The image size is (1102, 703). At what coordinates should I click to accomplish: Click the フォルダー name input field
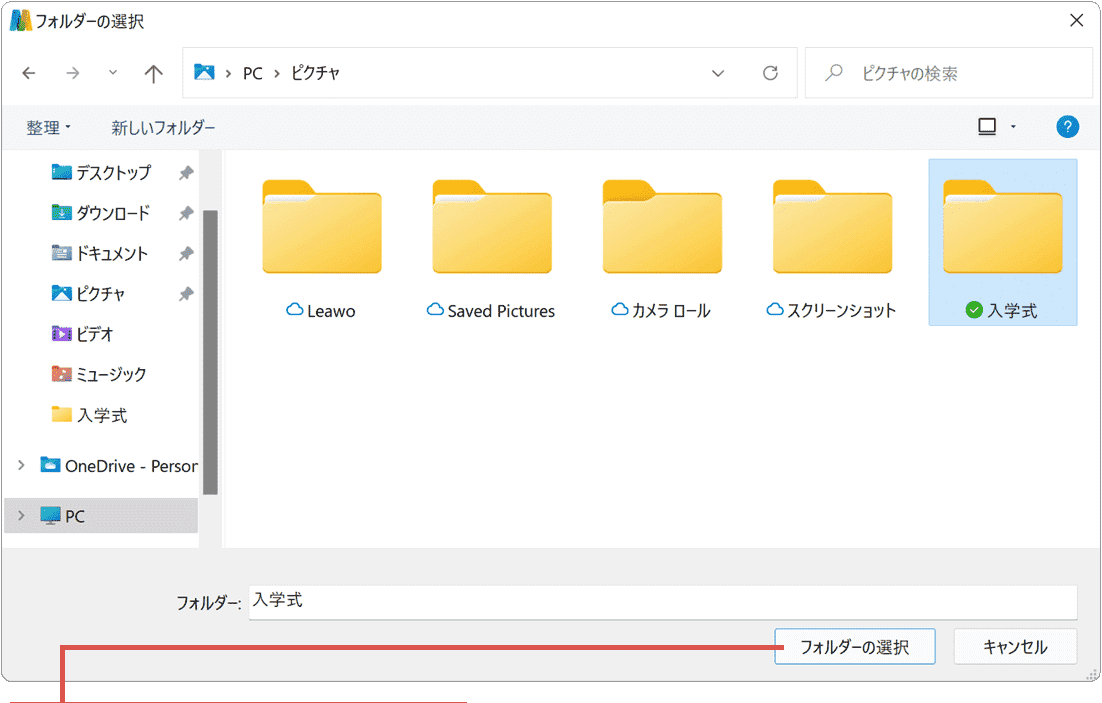(662, 602)
